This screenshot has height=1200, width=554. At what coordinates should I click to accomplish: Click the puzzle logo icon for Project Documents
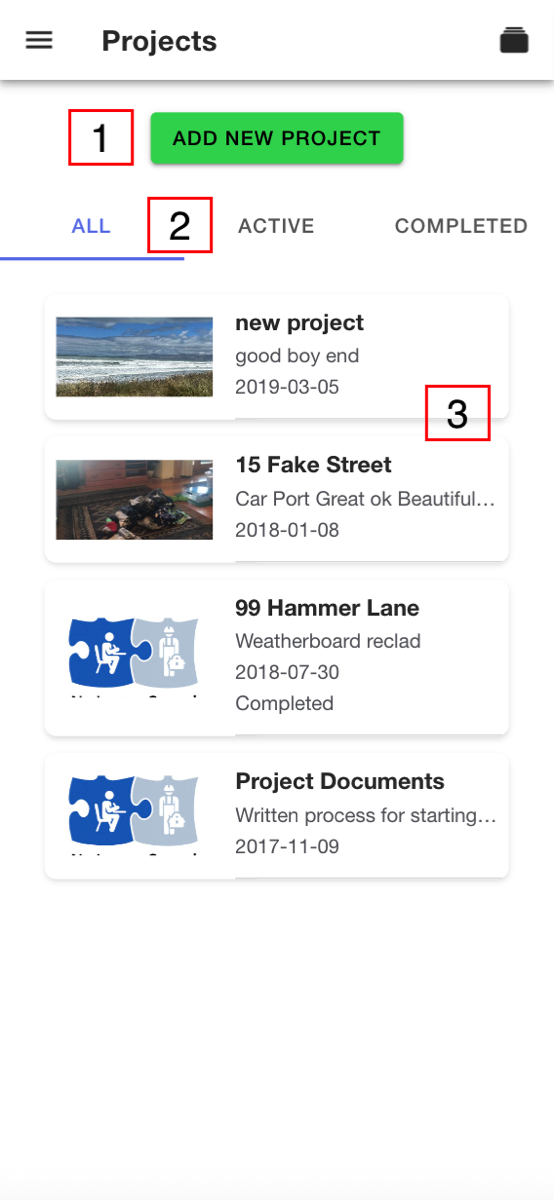pyautogui.click(x=134, y=815)
